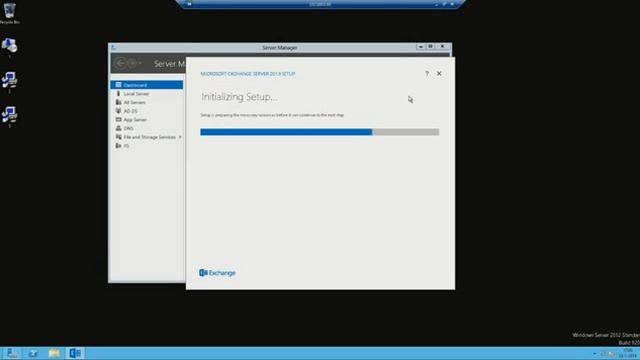Open the IIS role page
Screen dimensions: 640x360
147,146
